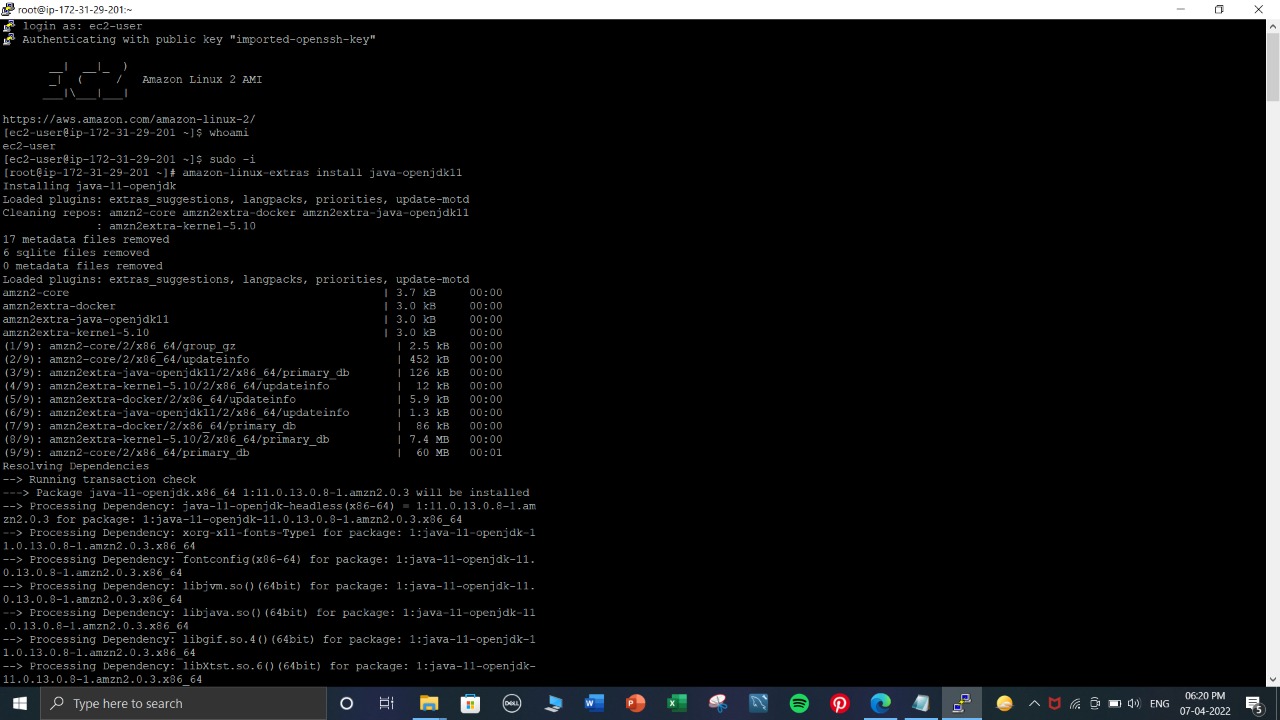This screenshot has width=1280, height=720.
Task: Open the weather widget in the taskbar
Action: click(x=1005, y=703)
